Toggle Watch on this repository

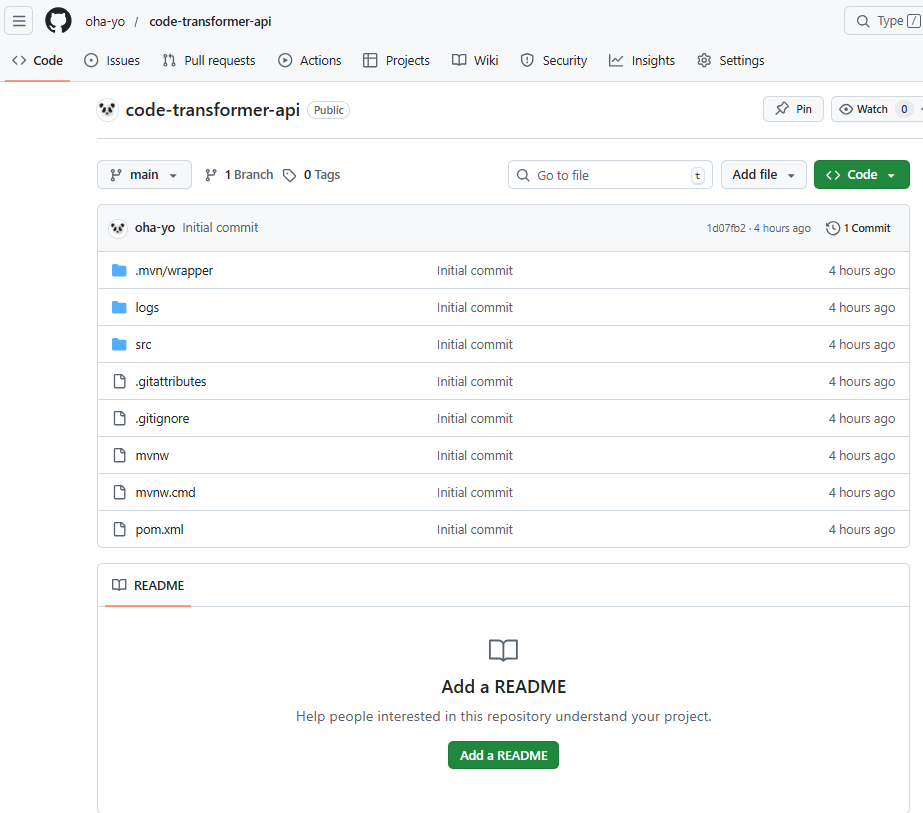click(x=864, y=109)
